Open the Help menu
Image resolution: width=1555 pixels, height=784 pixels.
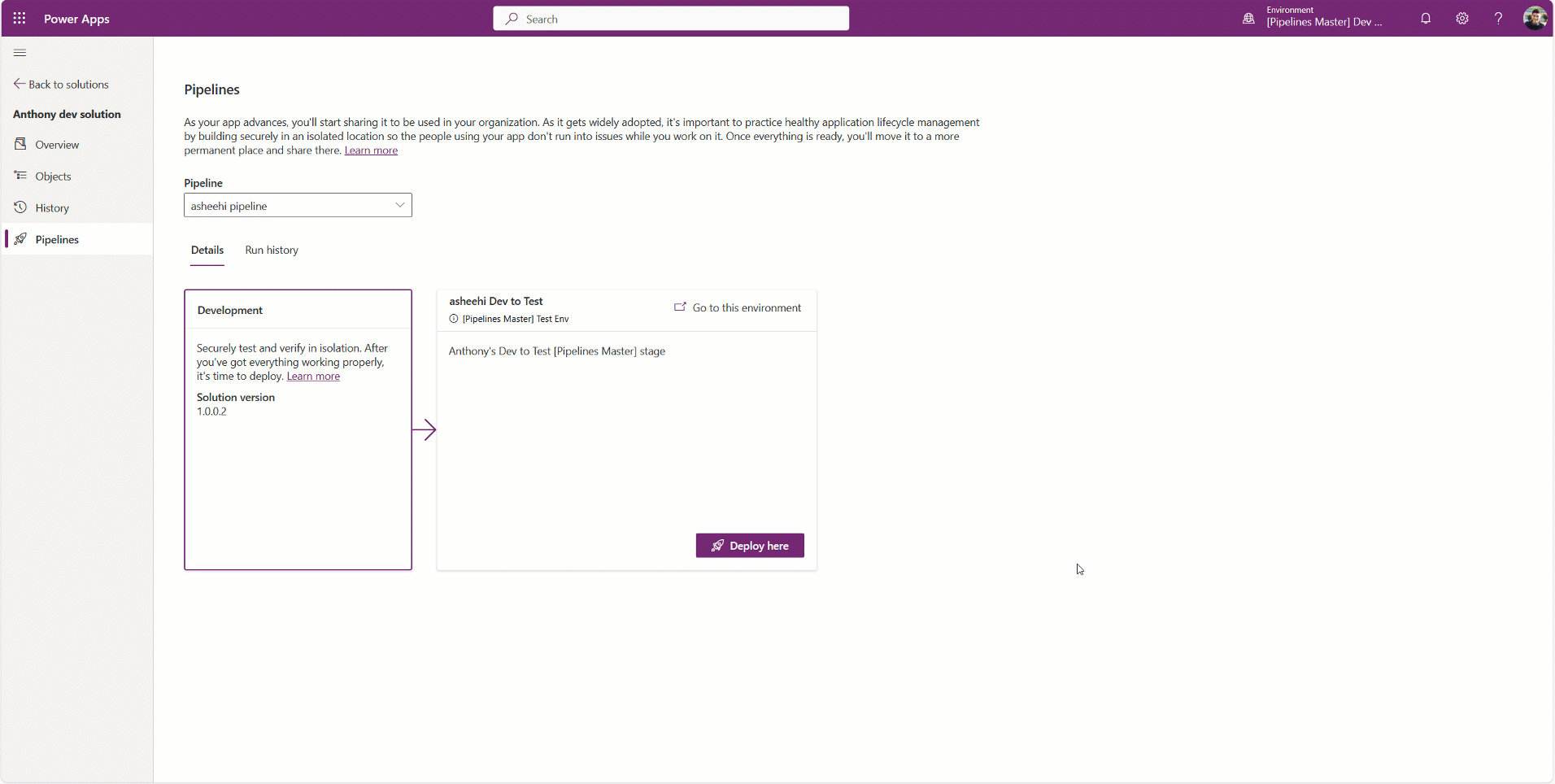1498,18
